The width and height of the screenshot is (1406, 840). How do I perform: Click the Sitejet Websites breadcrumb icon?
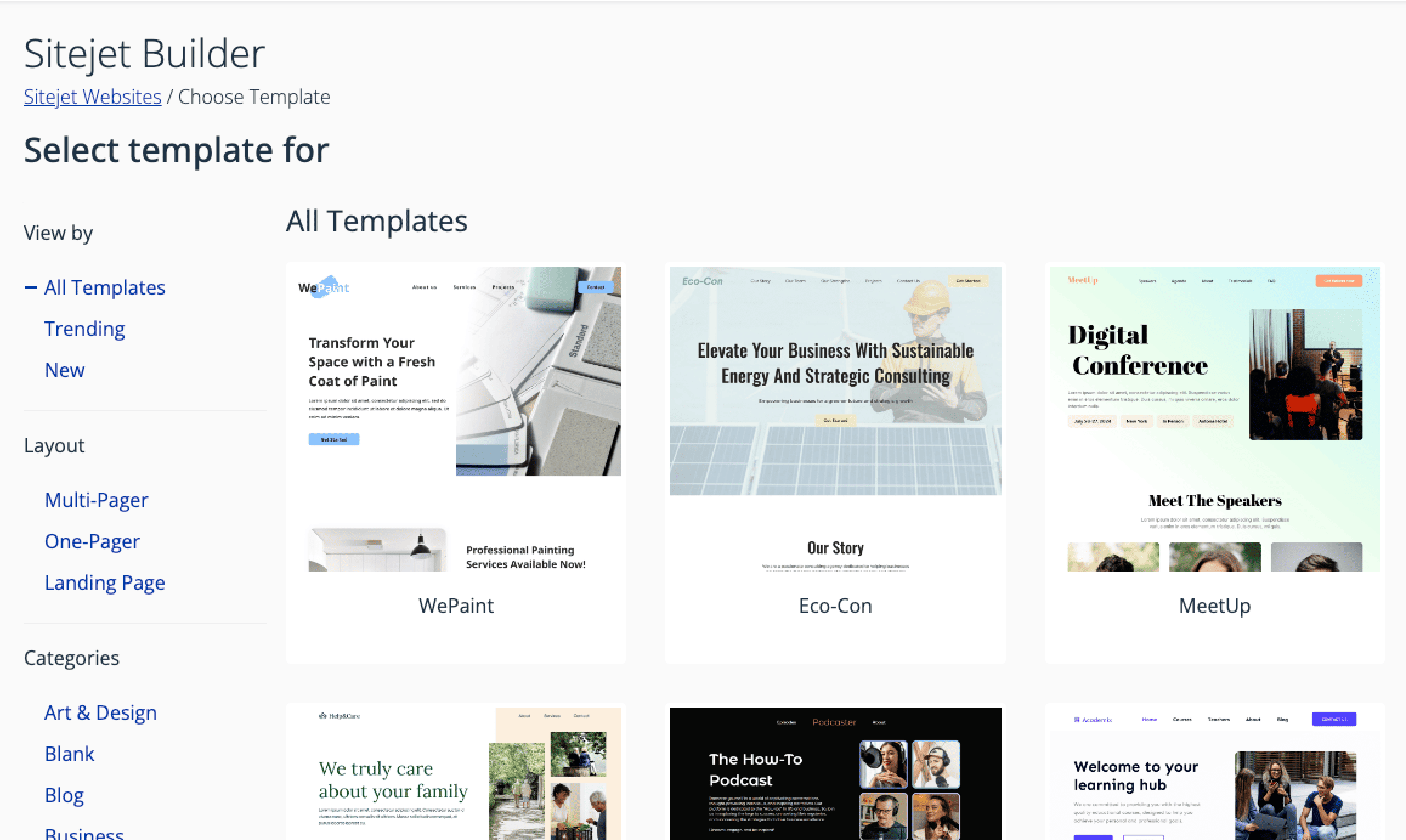pos(92,97)
